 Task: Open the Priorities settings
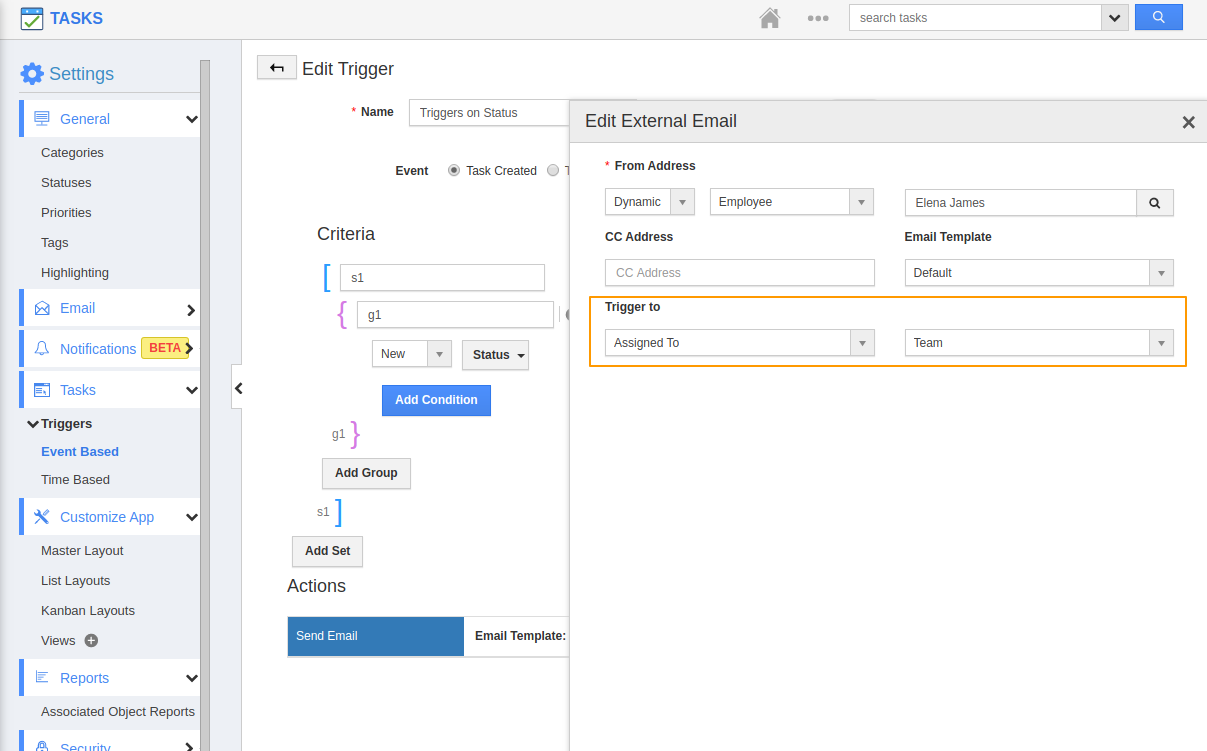66,213
